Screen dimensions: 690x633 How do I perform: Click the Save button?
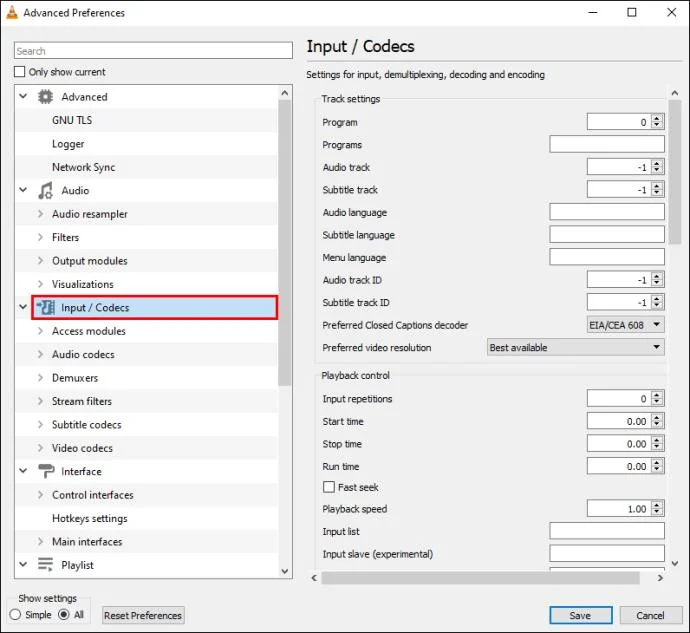coord(580,615)
